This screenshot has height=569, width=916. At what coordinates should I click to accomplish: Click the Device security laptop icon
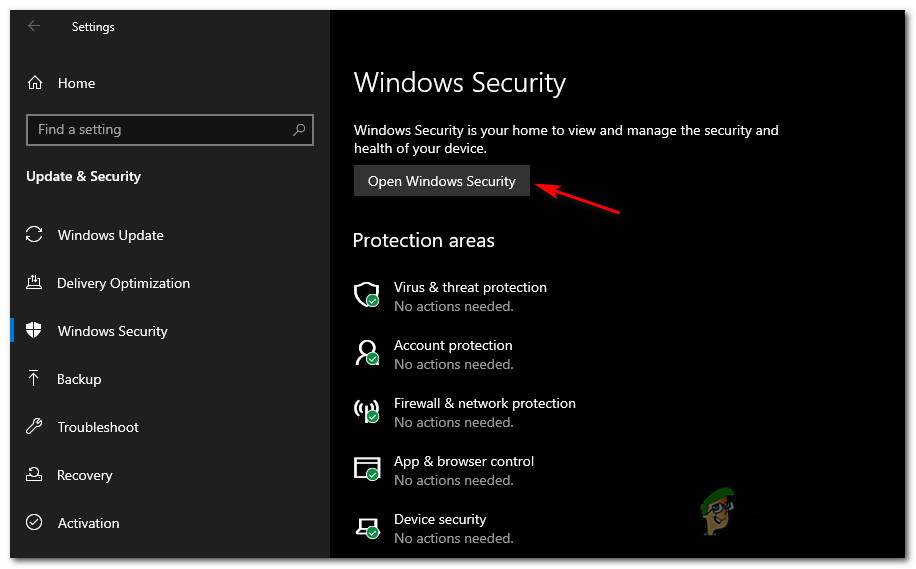[x=367, y=527]
